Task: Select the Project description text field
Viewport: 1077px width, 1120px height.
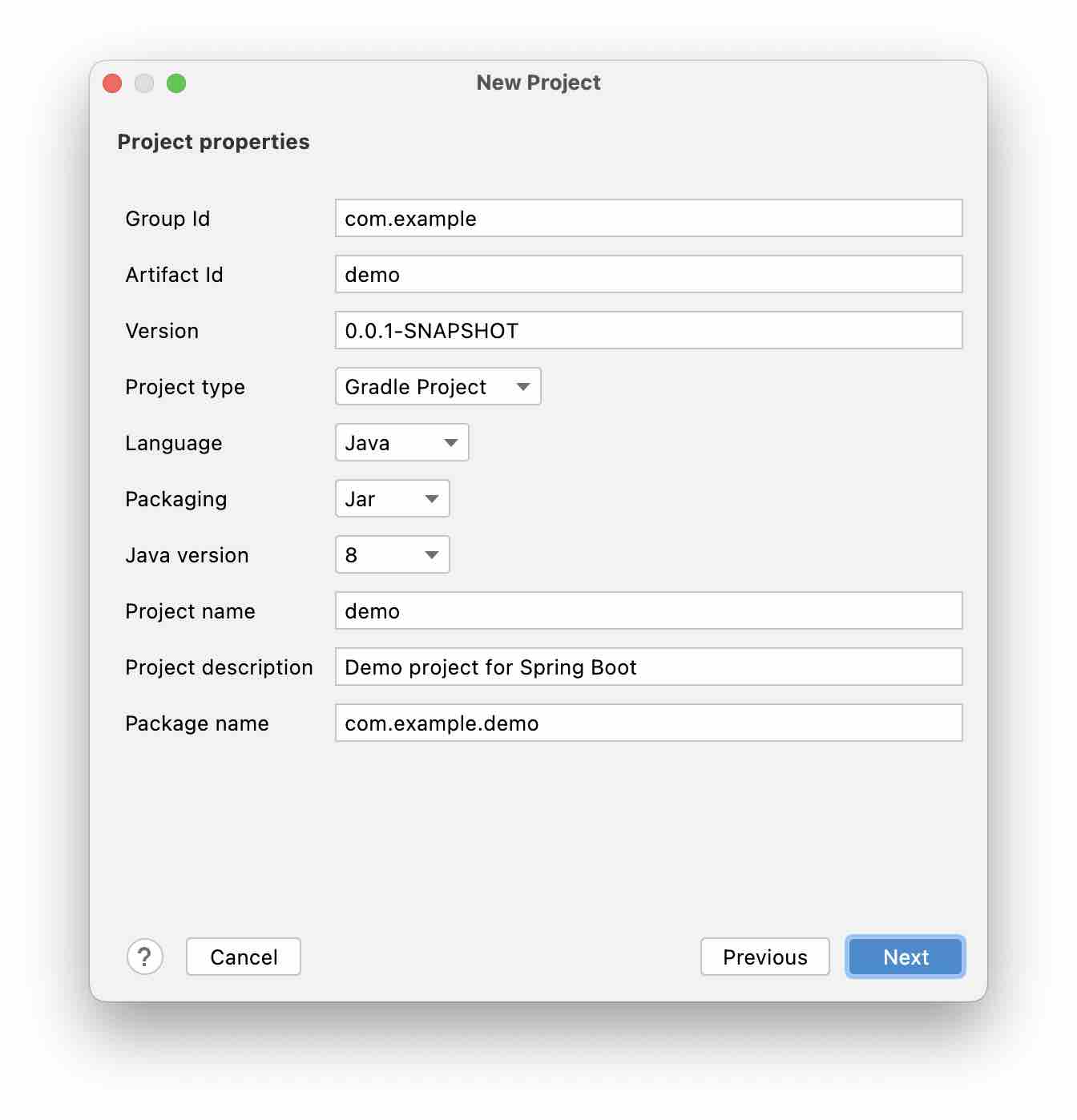Action: [648, 667]
